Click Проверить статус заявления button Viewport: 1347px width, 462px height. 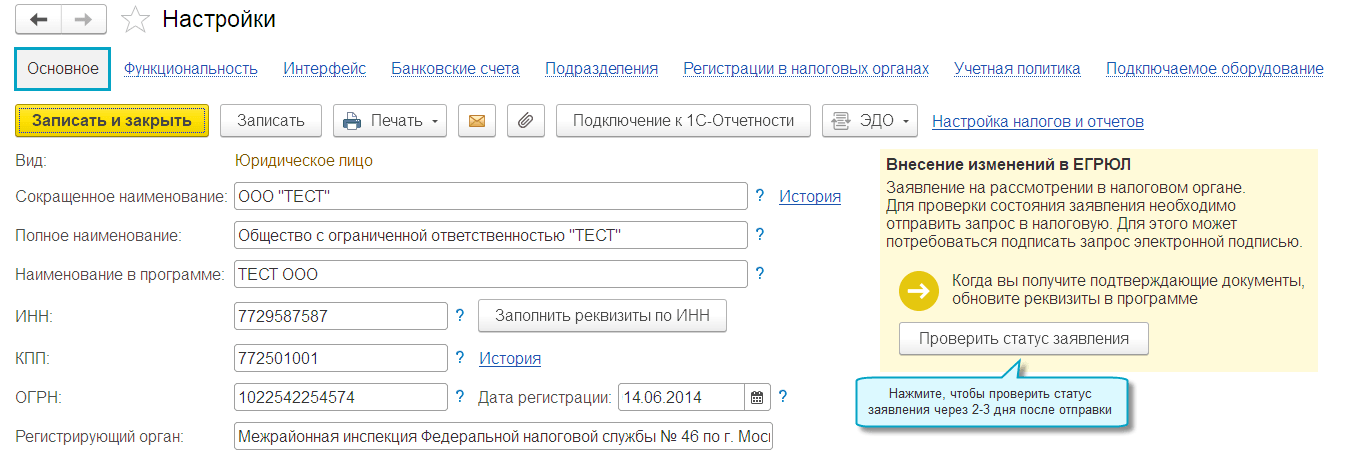tap(1024, 339)
